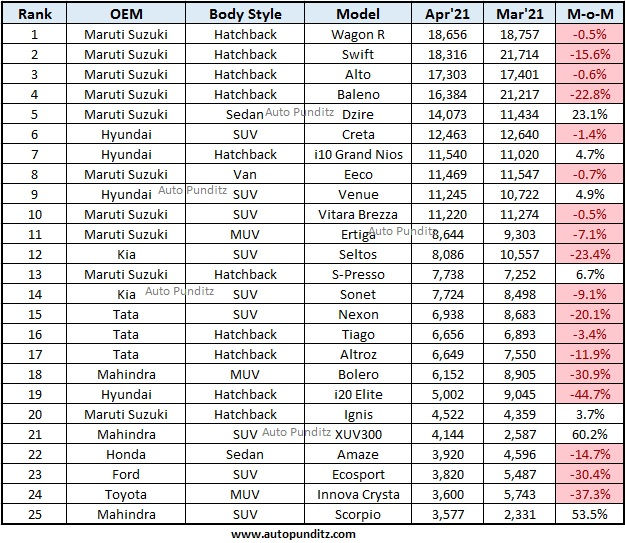
Task: Select the Body Style column header
Action: point(245,15)
